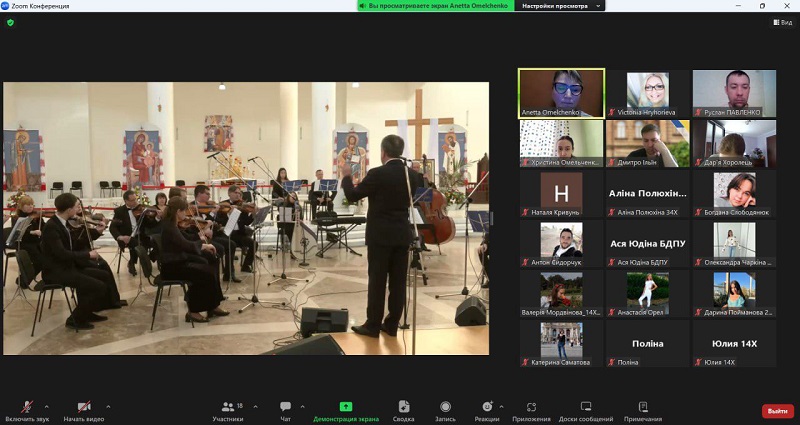Open the Participants (Участники) list

tap(228, 408)
